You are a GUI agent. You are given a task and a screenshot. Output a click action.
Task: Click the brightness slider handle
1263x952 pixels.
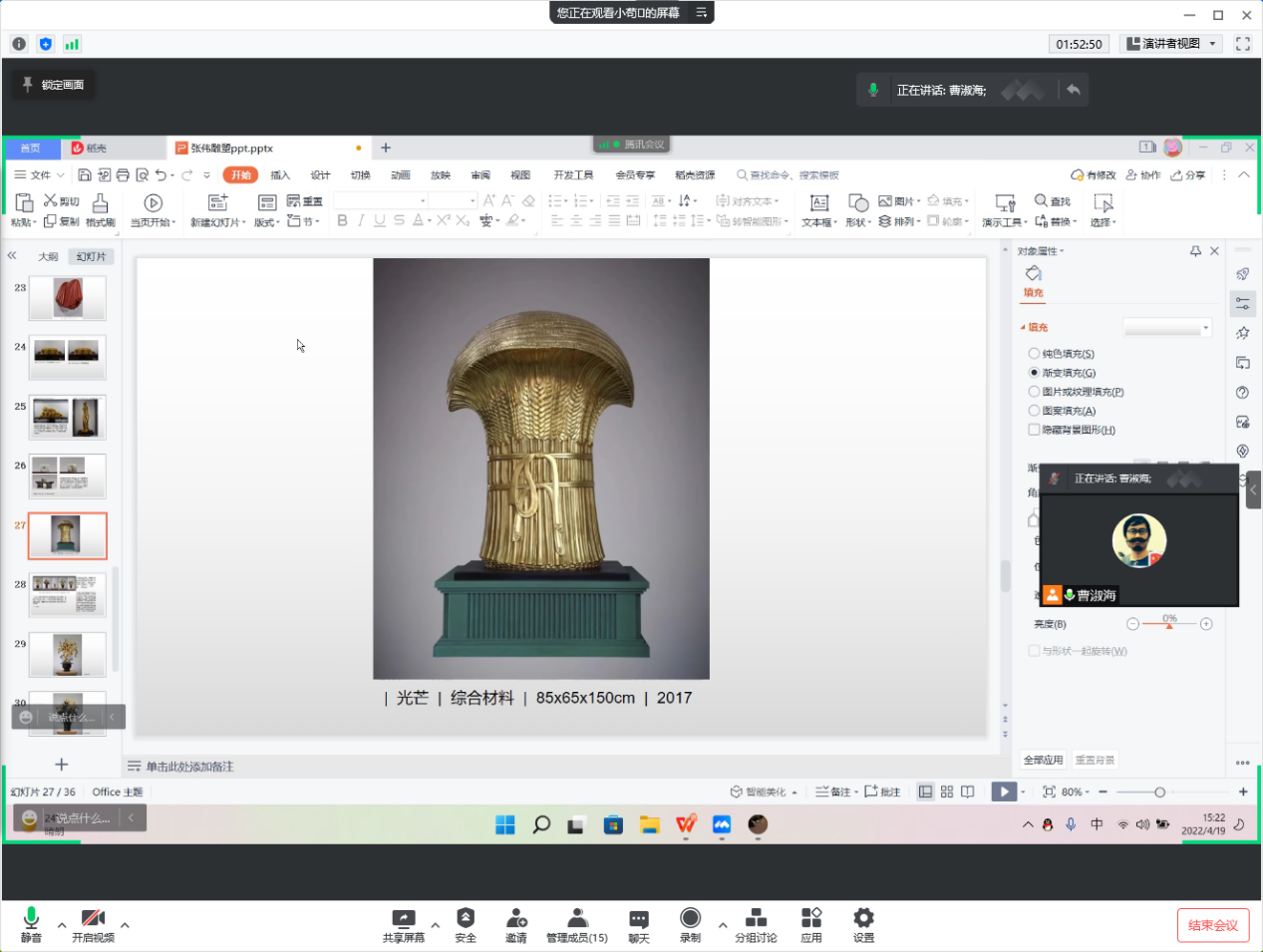coord(1169,625)
